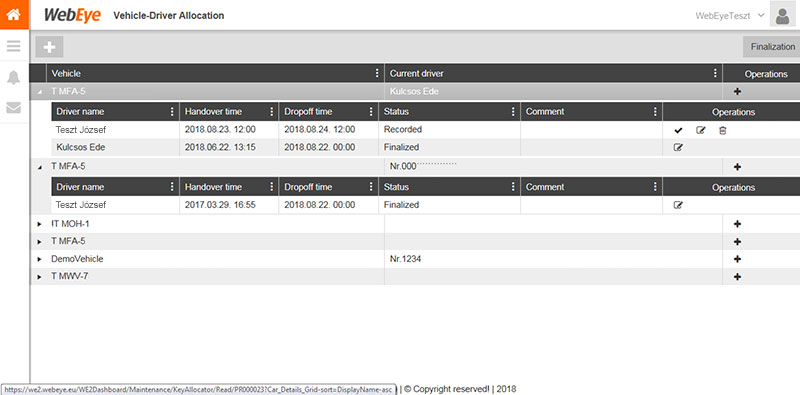
Task: Approve Teszt József recorded allocation checkmark
Action: click(678, 130)
